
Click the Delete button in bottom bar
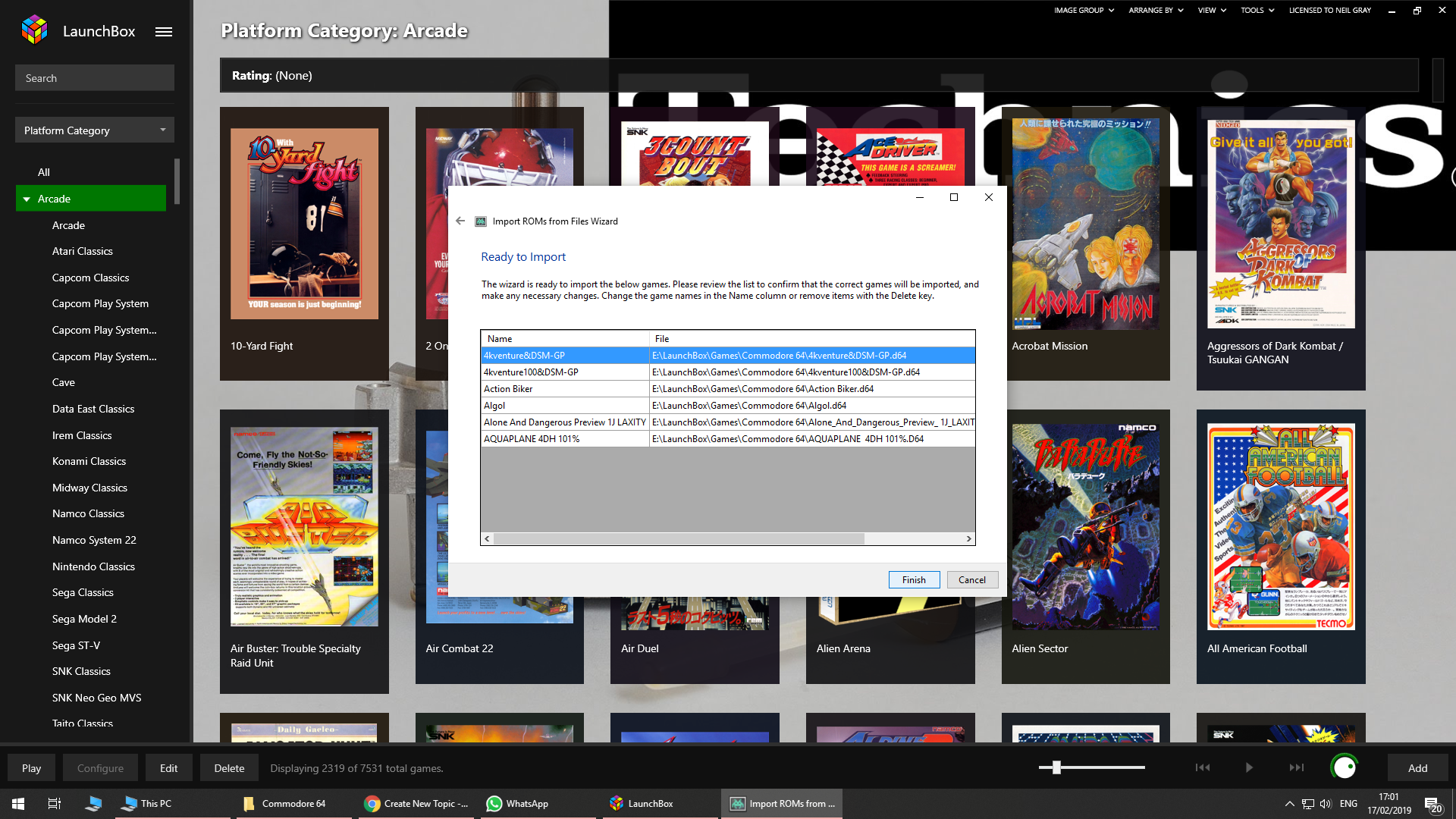229,768
